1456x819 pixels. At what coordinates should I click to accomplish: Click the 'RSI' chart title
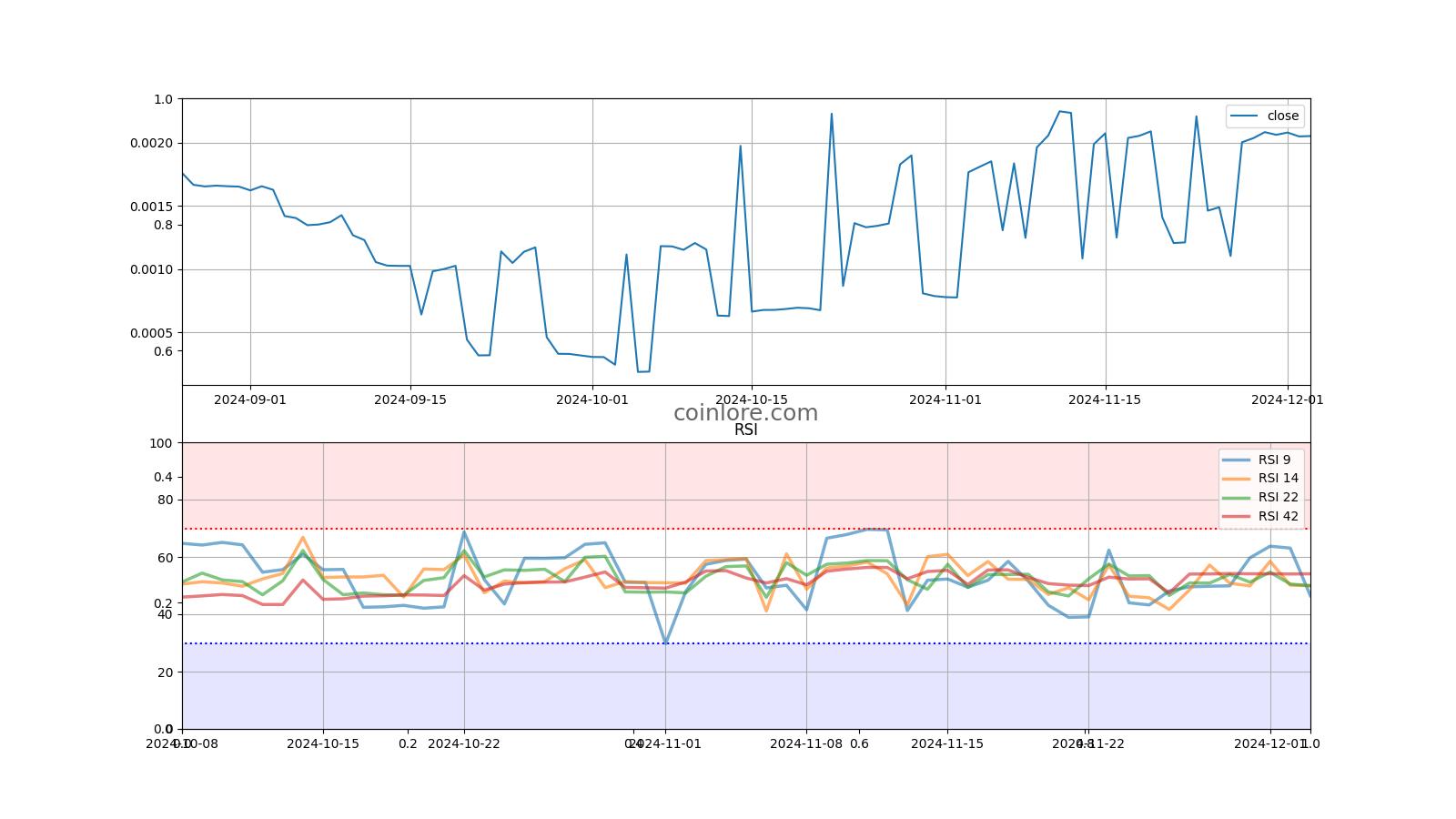[745, 430]
